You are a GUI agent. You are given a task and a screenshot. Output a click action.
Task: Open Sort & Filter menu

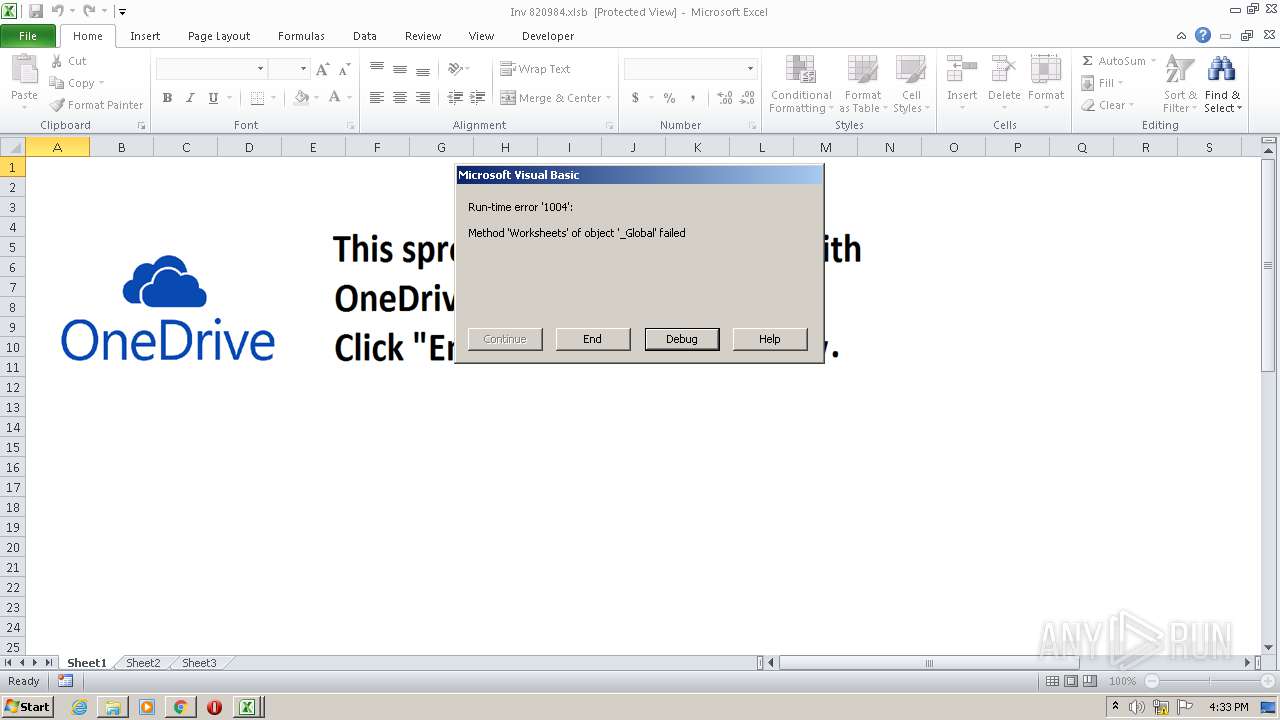(x=1180, y=85)
